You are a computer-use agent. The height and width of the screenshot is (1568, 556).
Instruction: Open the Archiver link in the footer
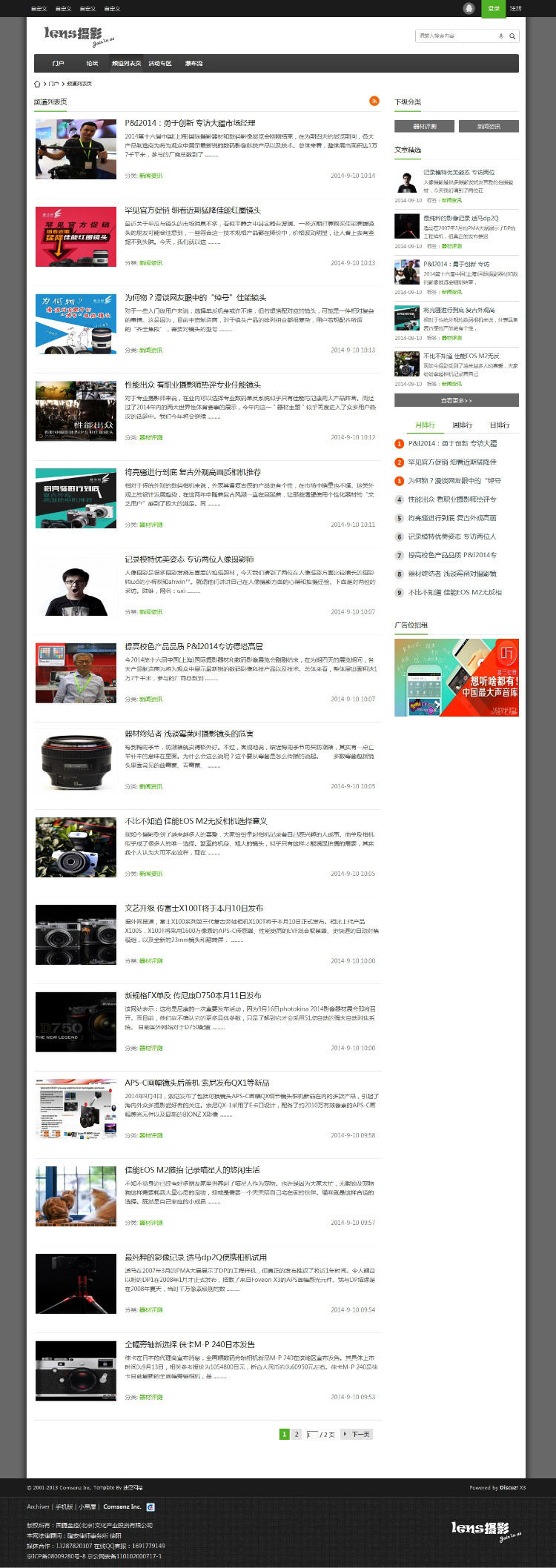(38, 1506)
